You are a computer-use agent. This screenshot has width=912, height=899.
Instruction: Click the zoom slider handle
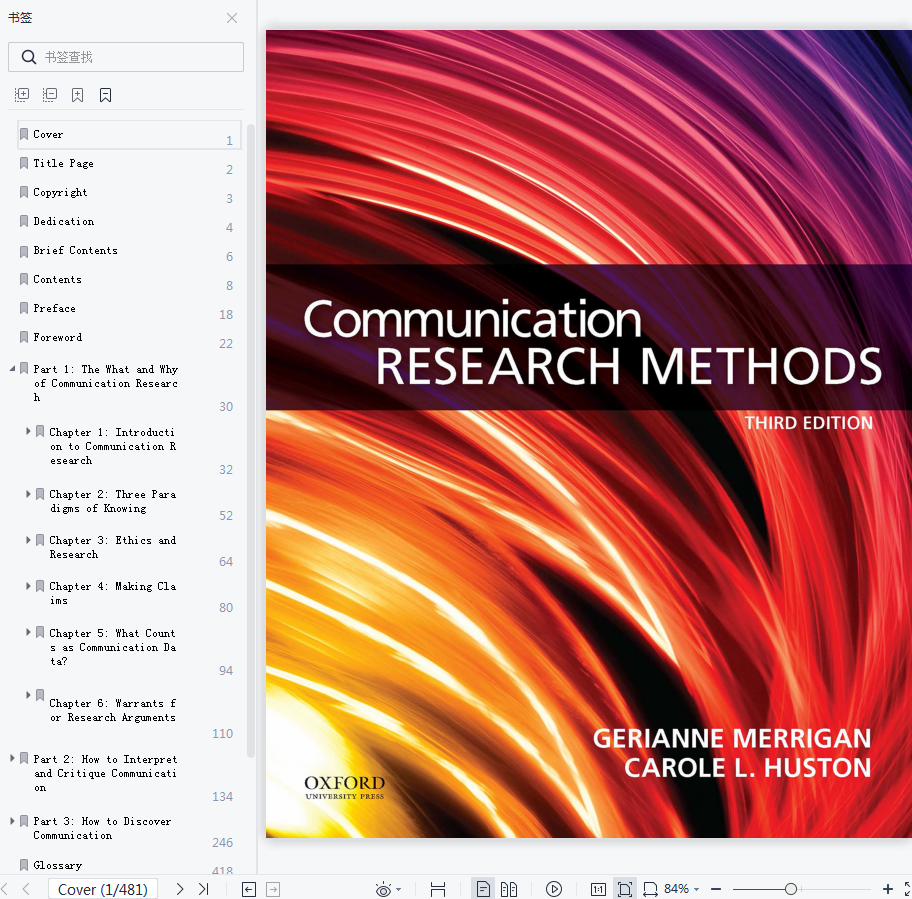[790, 889]
